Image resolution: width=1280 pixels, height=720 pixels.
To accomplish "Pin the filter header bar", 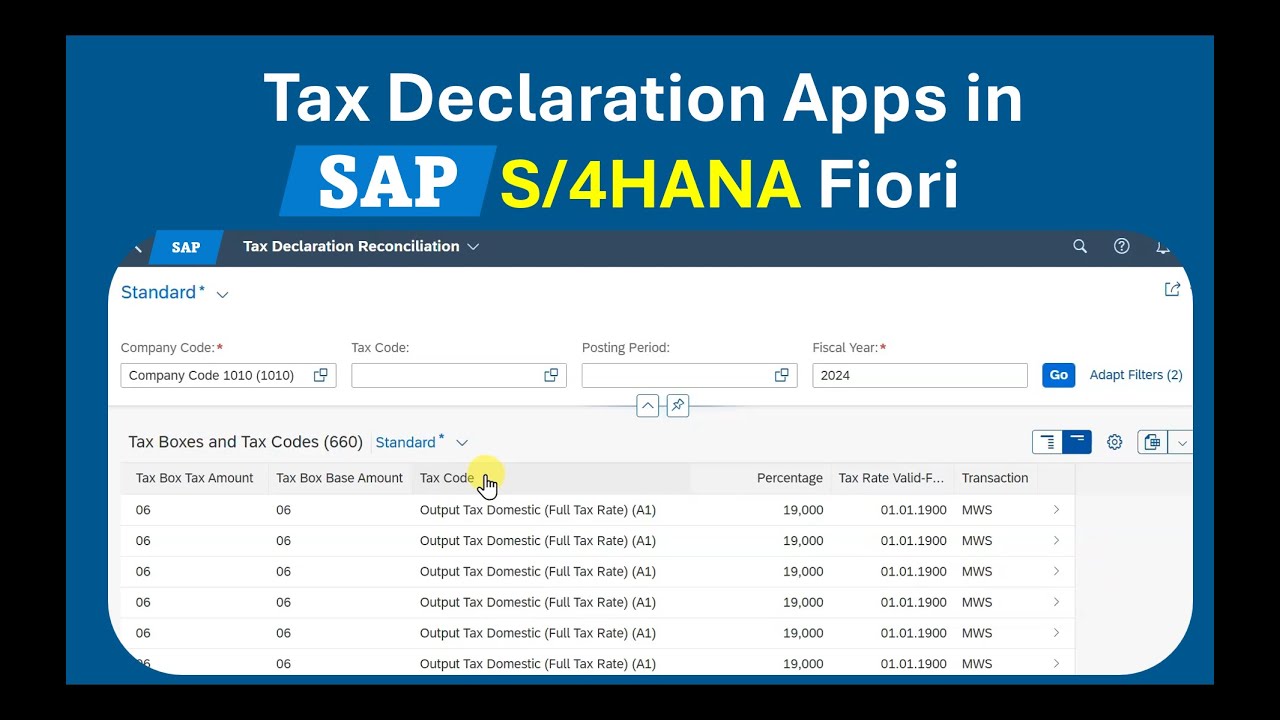I will pos(678,406).
